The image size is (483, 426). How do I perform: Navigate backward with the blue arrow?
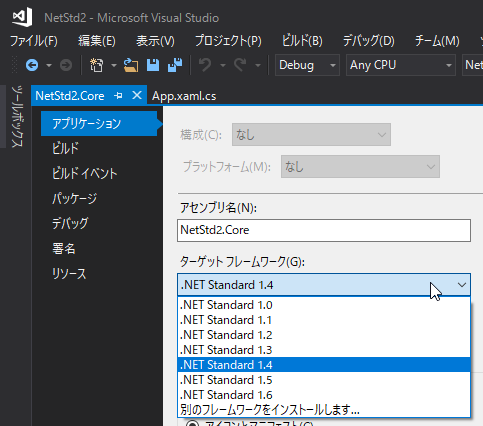[x=32, y=65]
